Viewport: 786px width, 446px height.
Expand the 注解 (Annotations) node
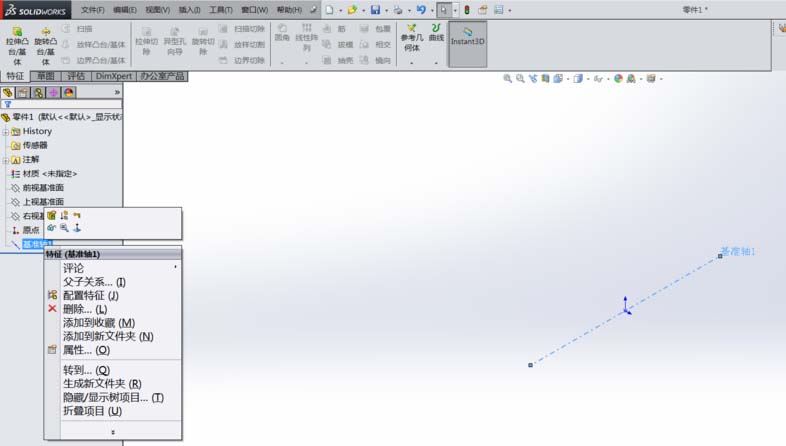point(6,160)
